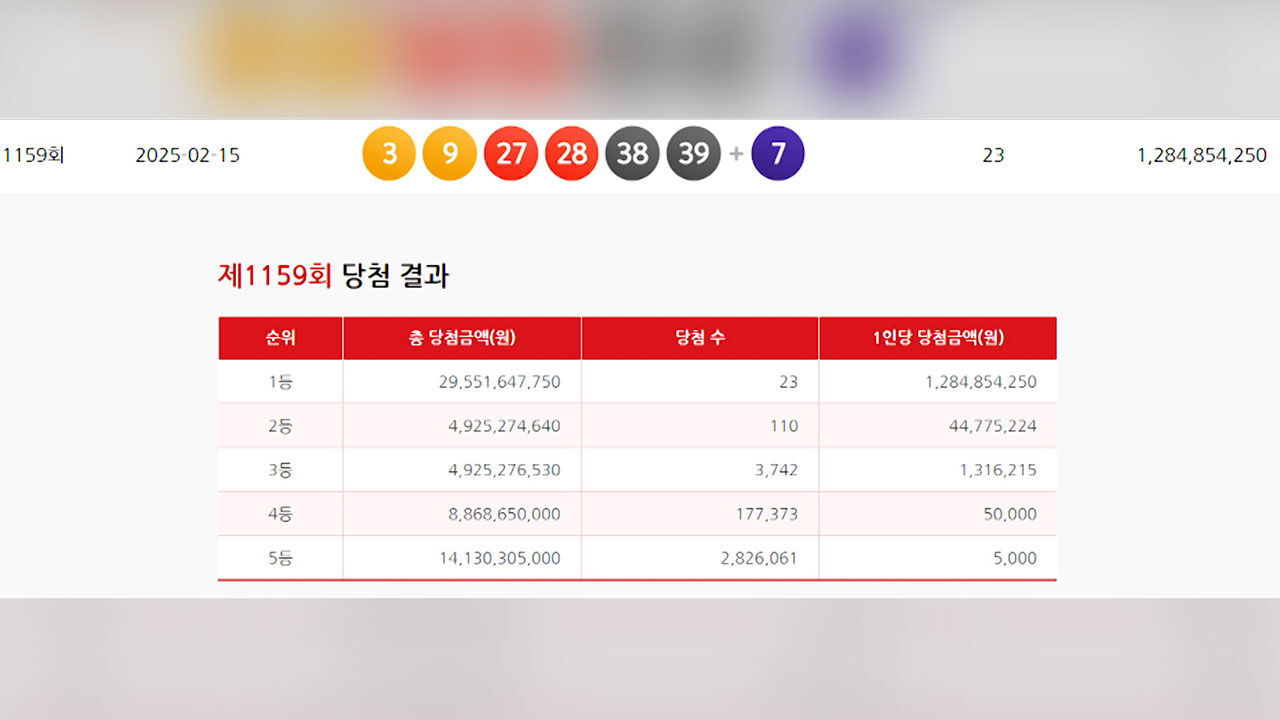This screenshot has height=720, width=1280.
Task: Click the plus sign before bonus ball
Action: click(736, 154)
